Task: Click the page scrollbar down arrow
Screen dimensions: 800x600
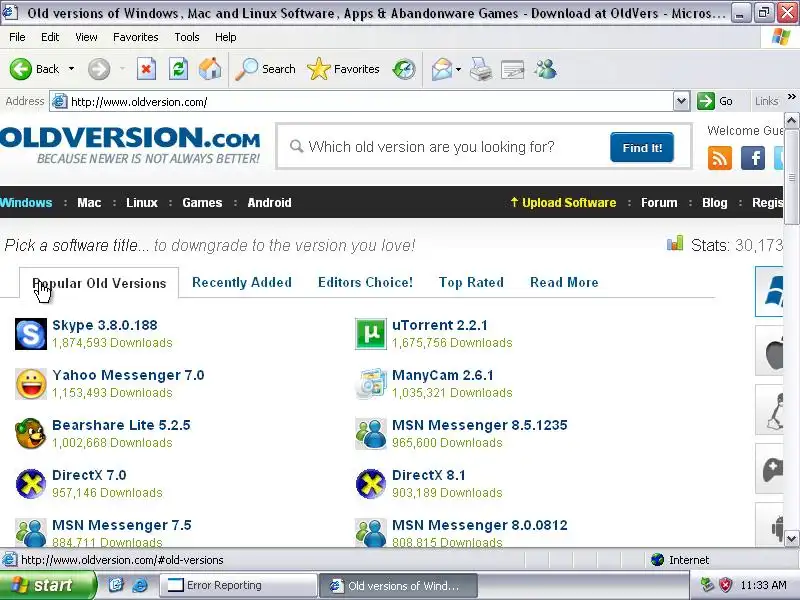Action: click(791, 538)
